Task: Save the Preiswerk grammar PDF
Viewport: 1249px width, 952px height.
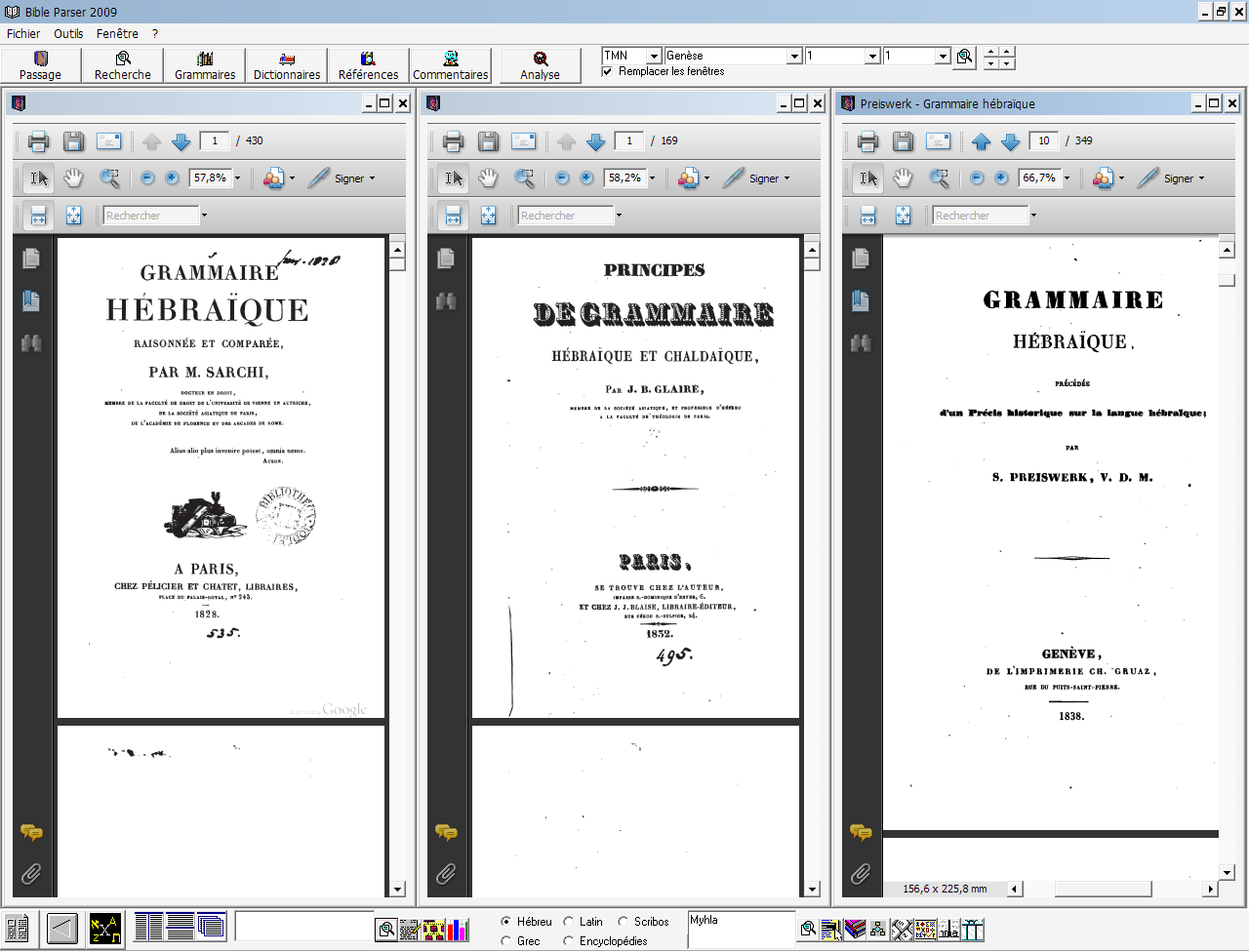Action: (903, 141)
